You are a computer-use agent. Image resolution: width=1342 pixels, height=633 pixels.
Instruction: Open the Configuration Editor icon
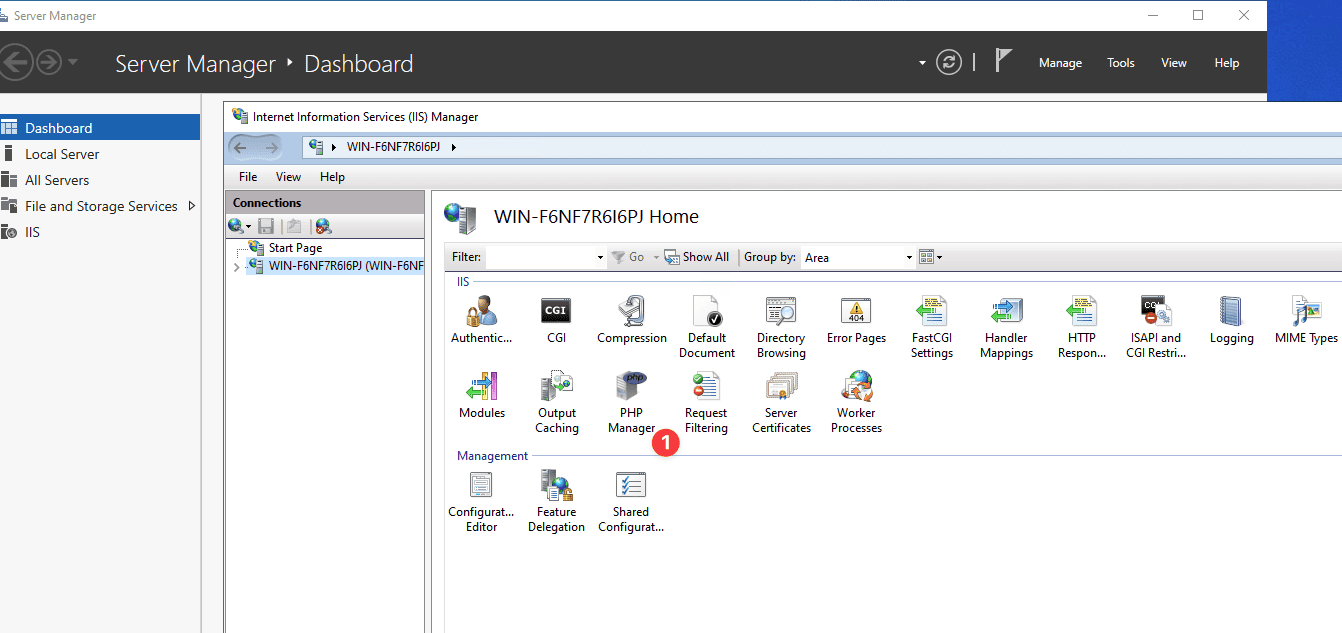[x=481, y=501]
